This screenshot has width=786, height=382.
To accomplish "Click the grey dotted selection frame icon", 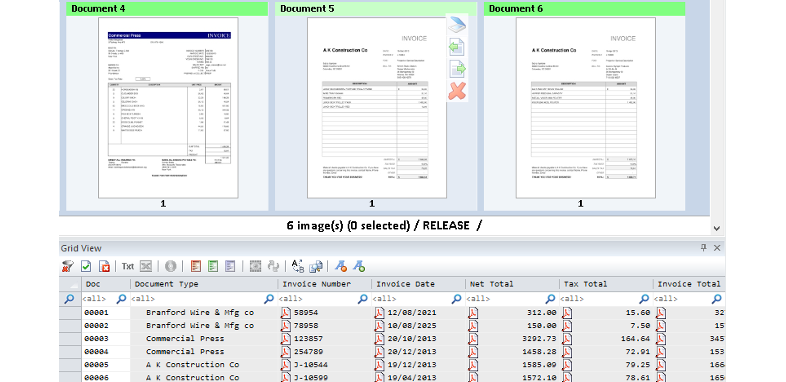I will click(256, 266).
